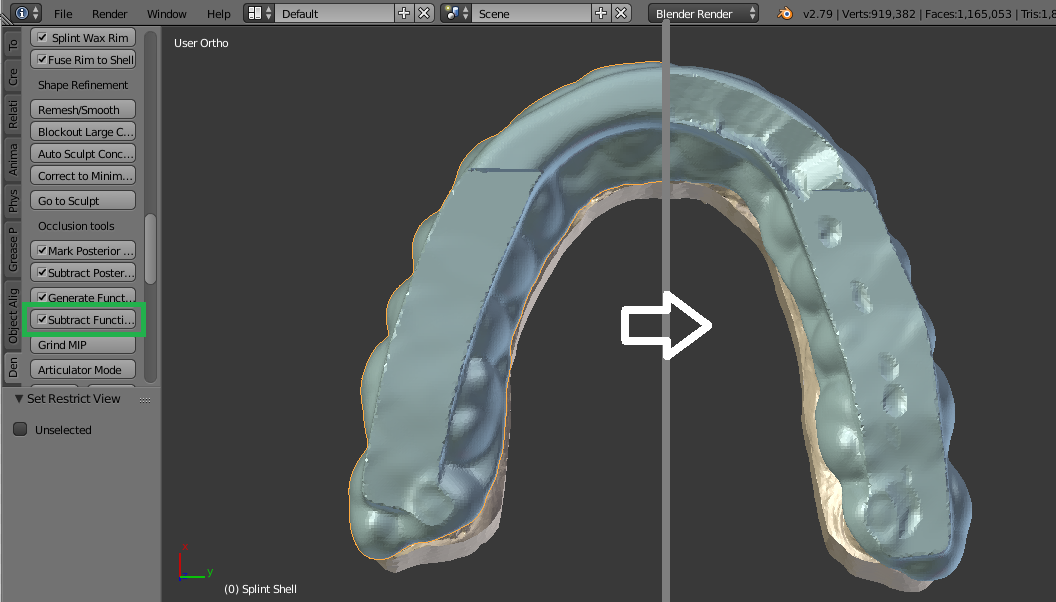The width and height of the screenshot is (1056, 602).
Task: Switch to the Relations side tab
Action: (12, 112)
